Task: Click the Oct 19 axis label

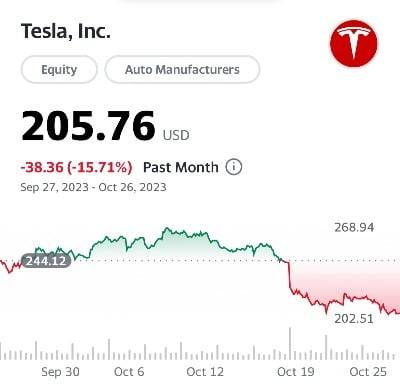Action: (296, 372)
